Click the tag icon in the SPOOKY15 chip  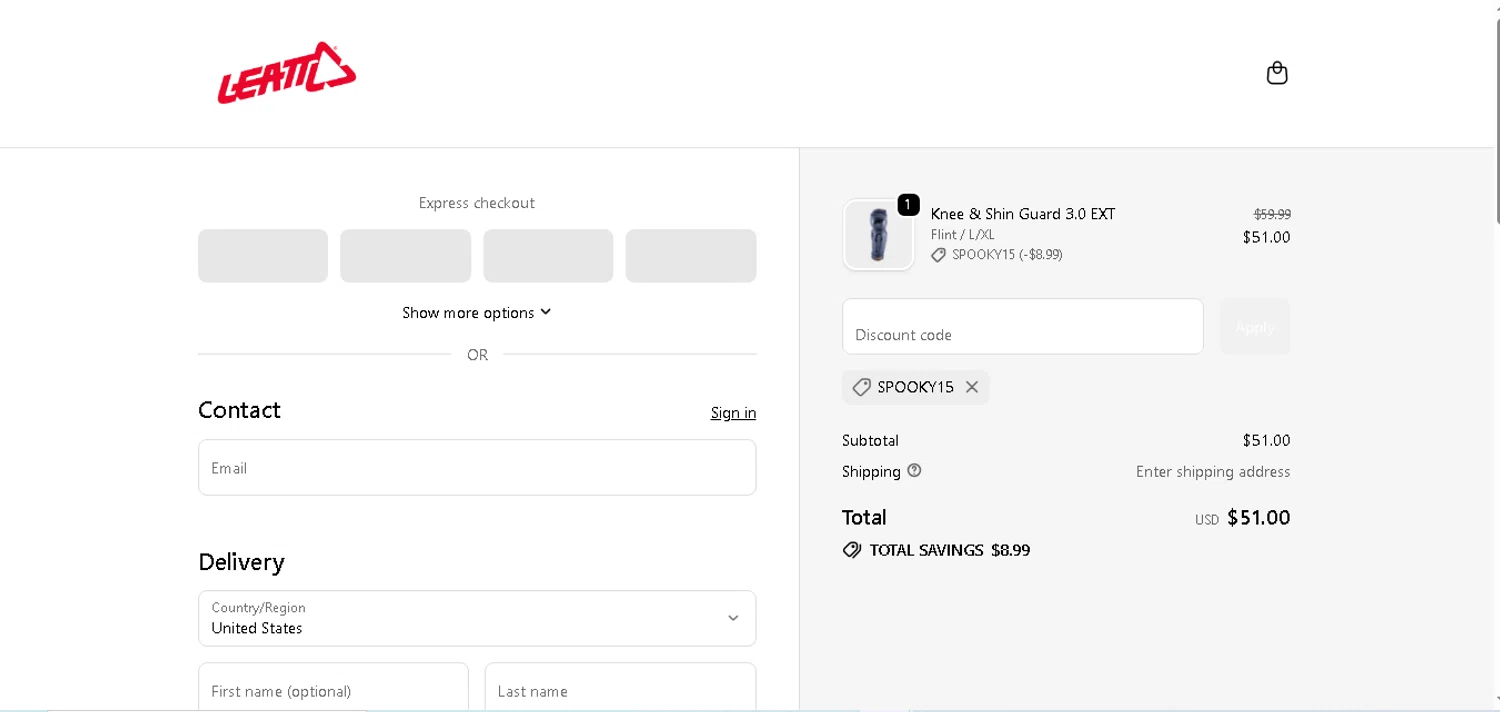pos(861,387)
